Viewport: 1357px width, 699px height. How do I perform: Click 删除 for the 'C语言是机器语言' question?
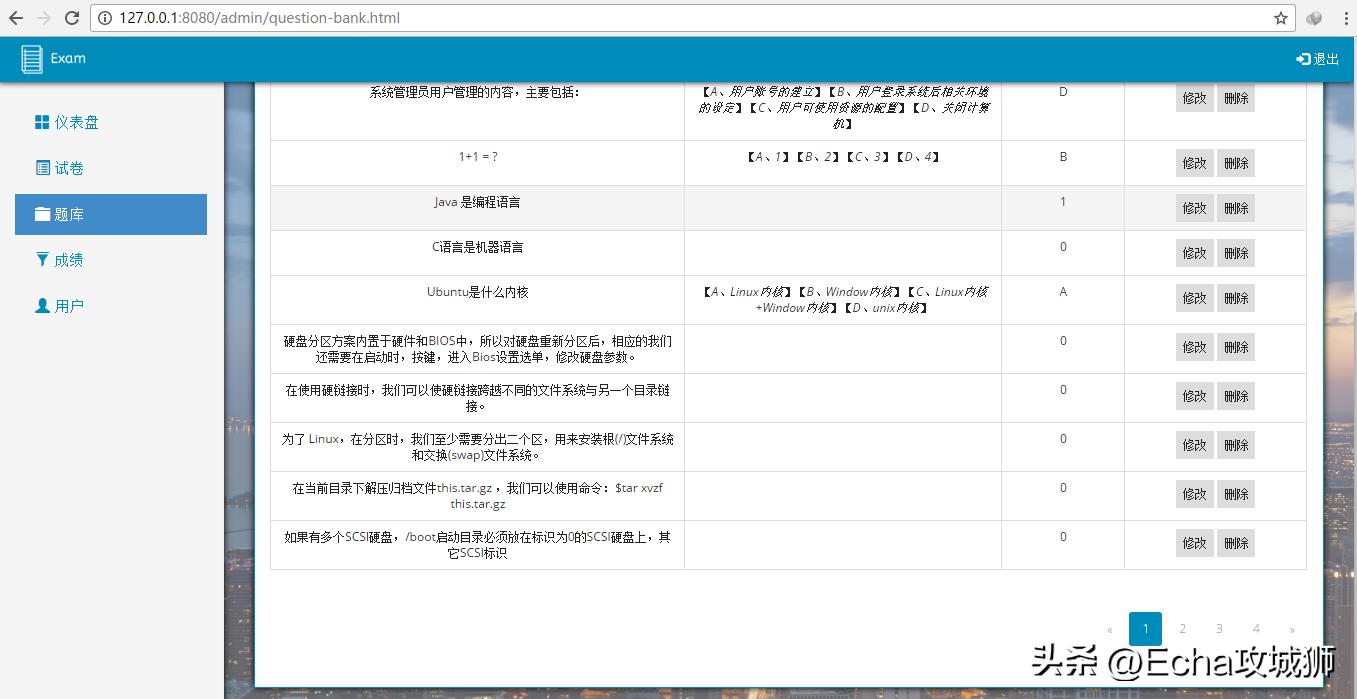pos(1236,252)
